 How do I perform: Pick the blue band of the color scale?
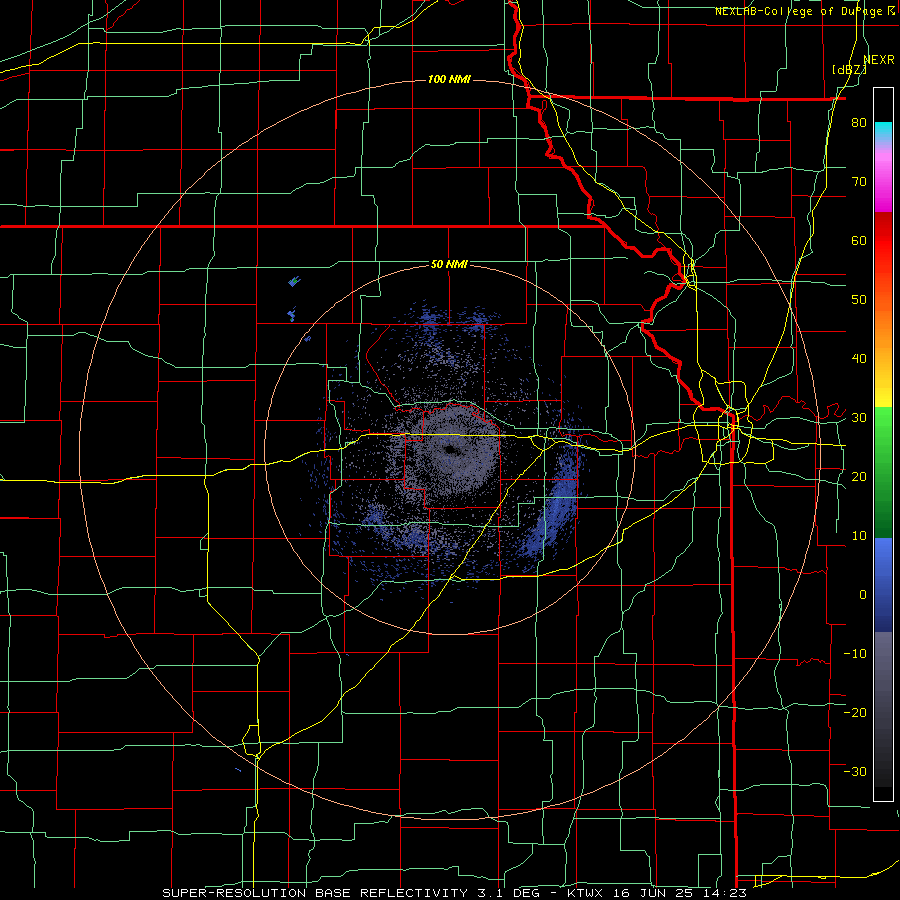(x=883, y=585)
